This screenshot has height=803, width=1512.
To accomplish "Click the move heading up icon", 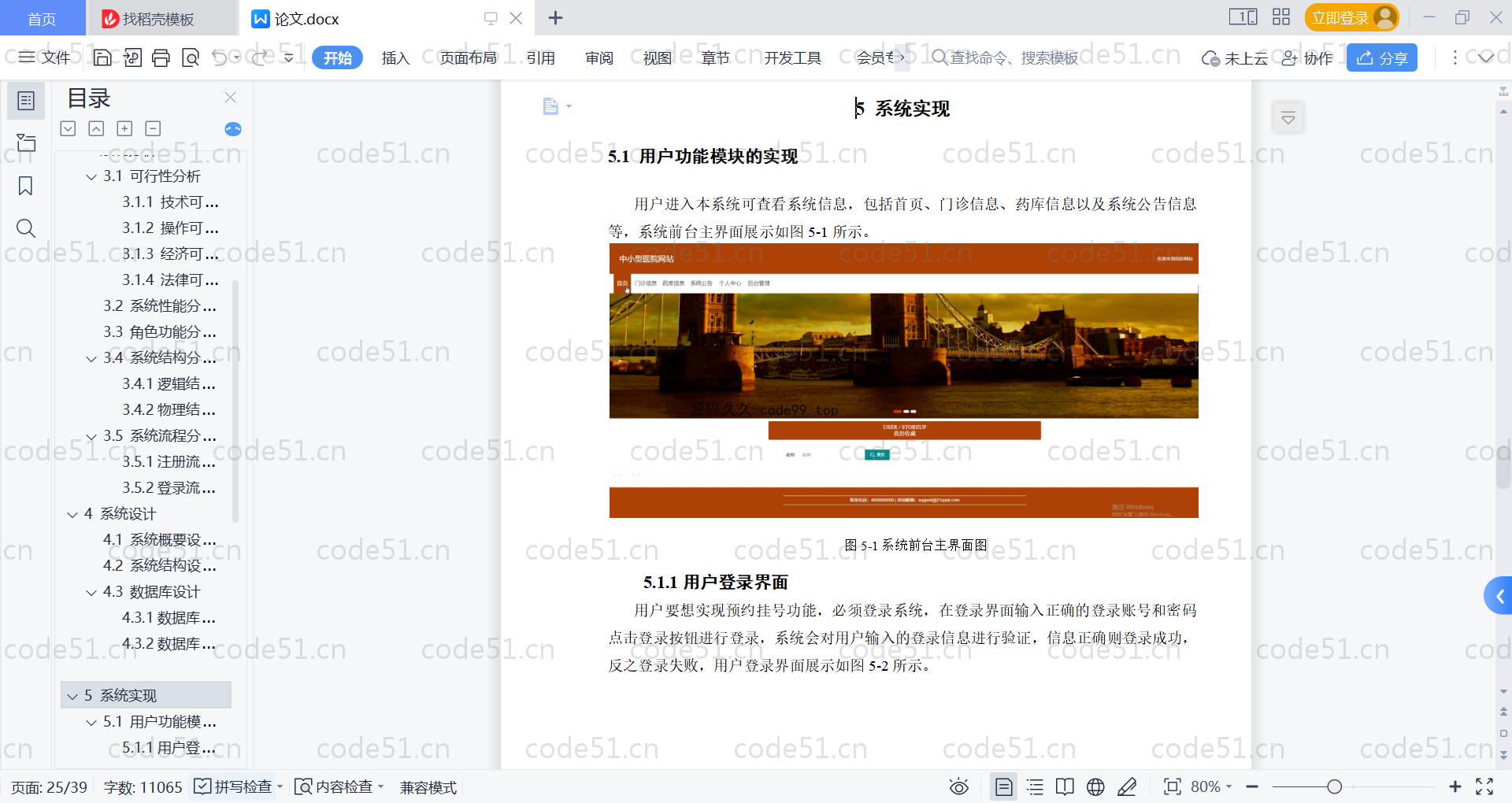I will [x=96, y=128].
